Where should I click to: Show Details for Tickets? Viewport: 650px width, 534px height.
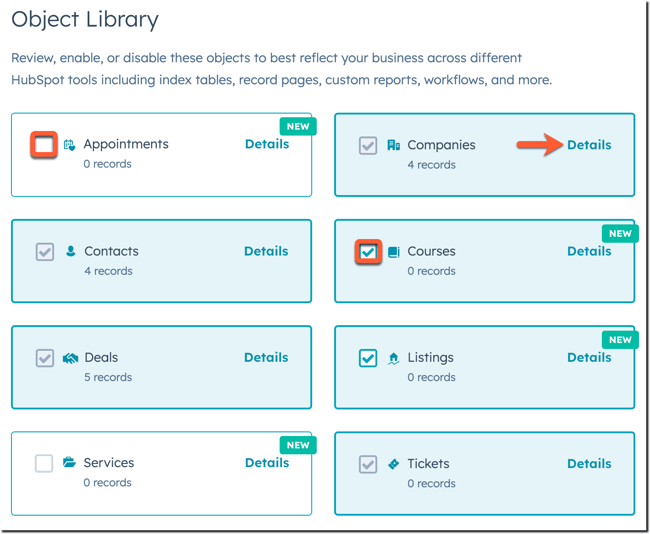pyautogui.click(x=589, y=463)
